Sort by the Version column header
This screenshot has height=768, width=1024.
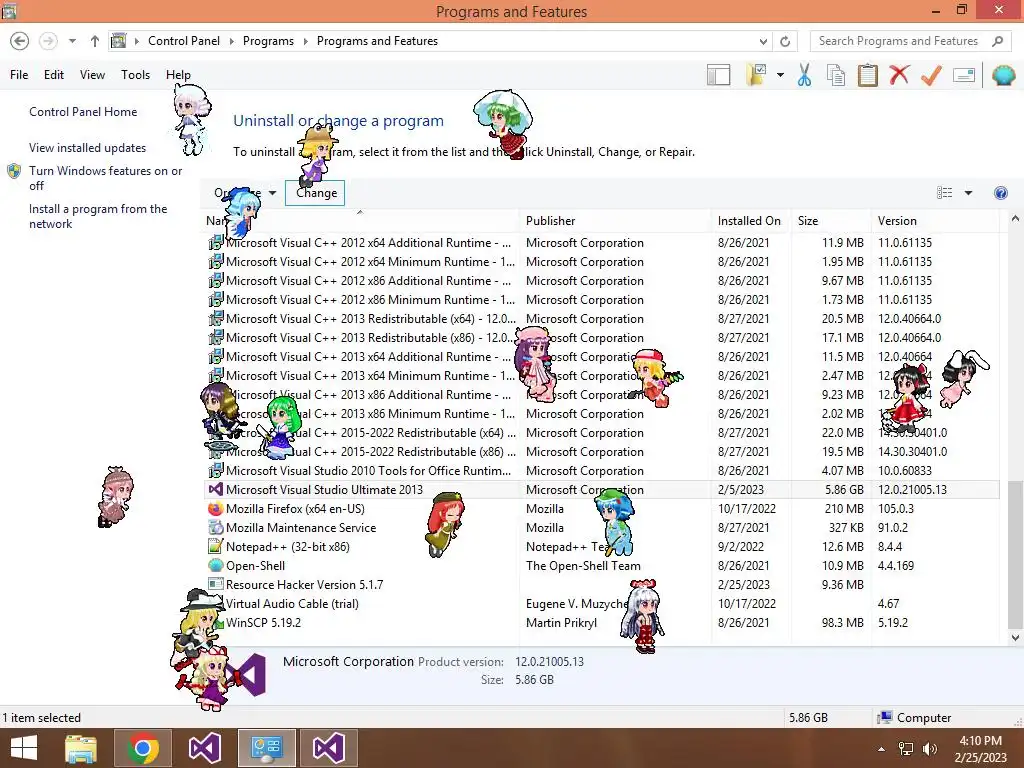pos(935,221)
